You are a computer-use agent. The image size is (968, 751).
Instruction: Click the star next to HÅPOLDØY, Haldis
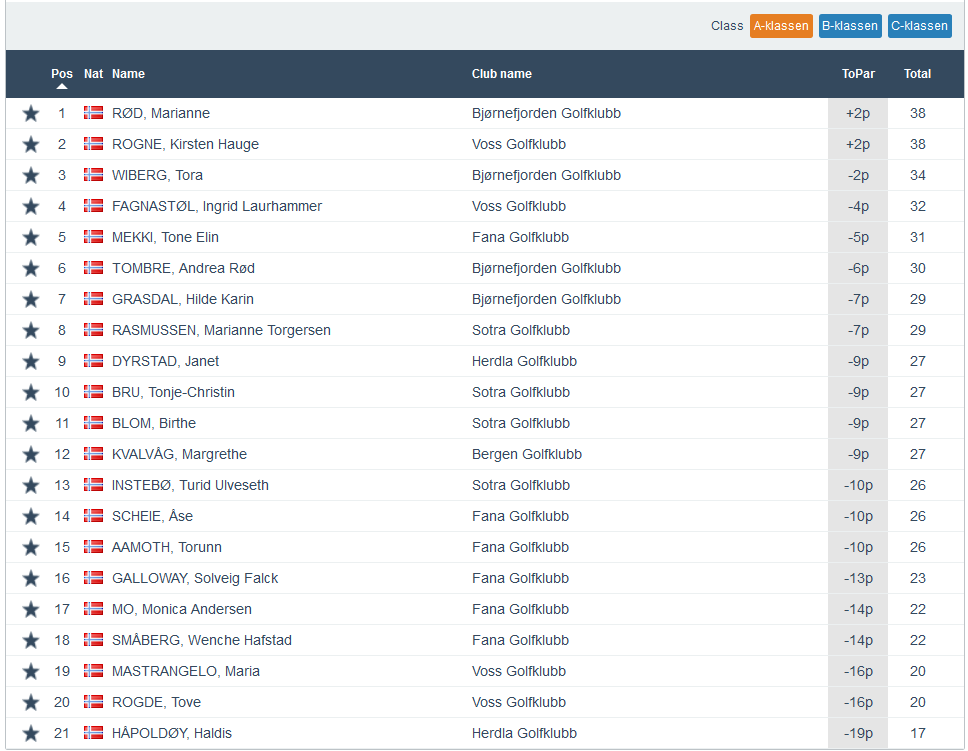[x=31, y=734]
